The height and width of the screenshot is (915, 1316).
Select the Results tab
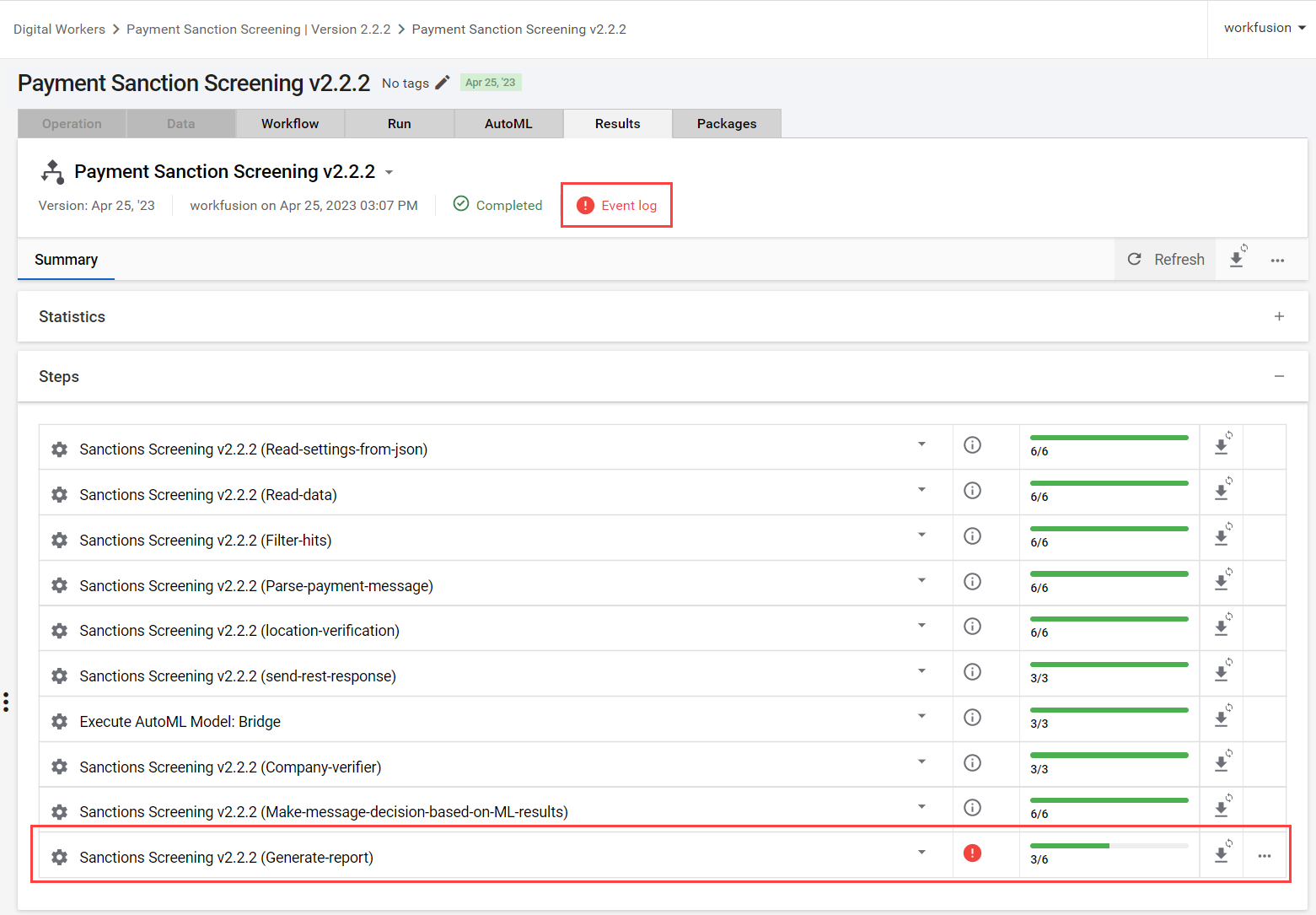618,124
